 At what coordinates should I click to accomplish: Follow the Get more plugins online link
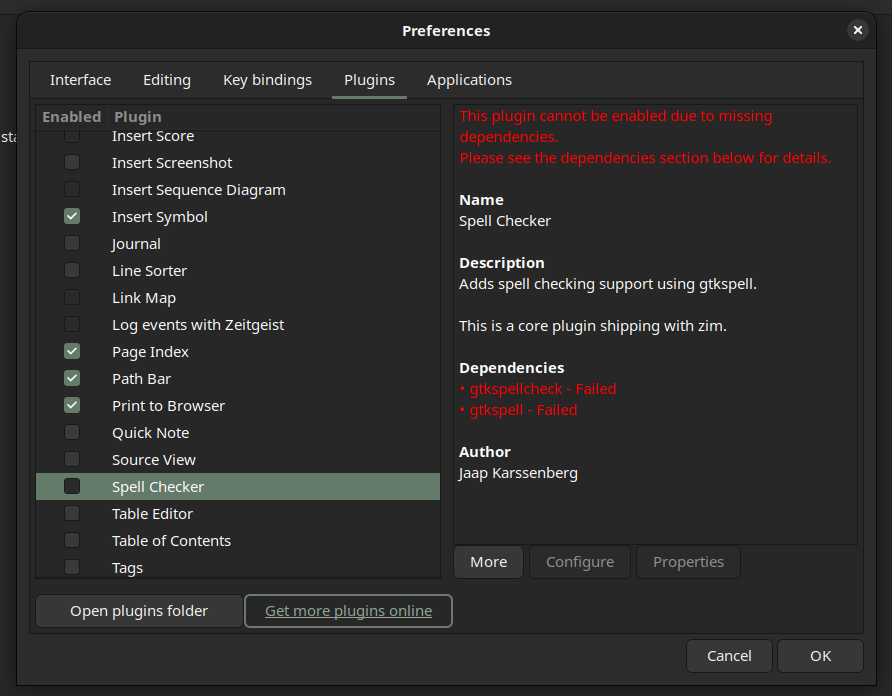click(348, 611)
